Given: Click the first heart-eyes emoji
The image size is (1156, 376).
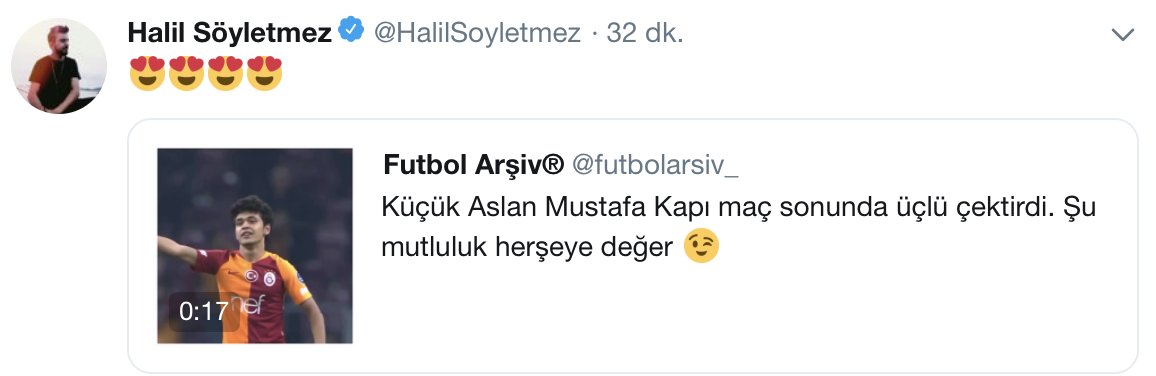Looking at the screenshot, I should click(147, 72).
